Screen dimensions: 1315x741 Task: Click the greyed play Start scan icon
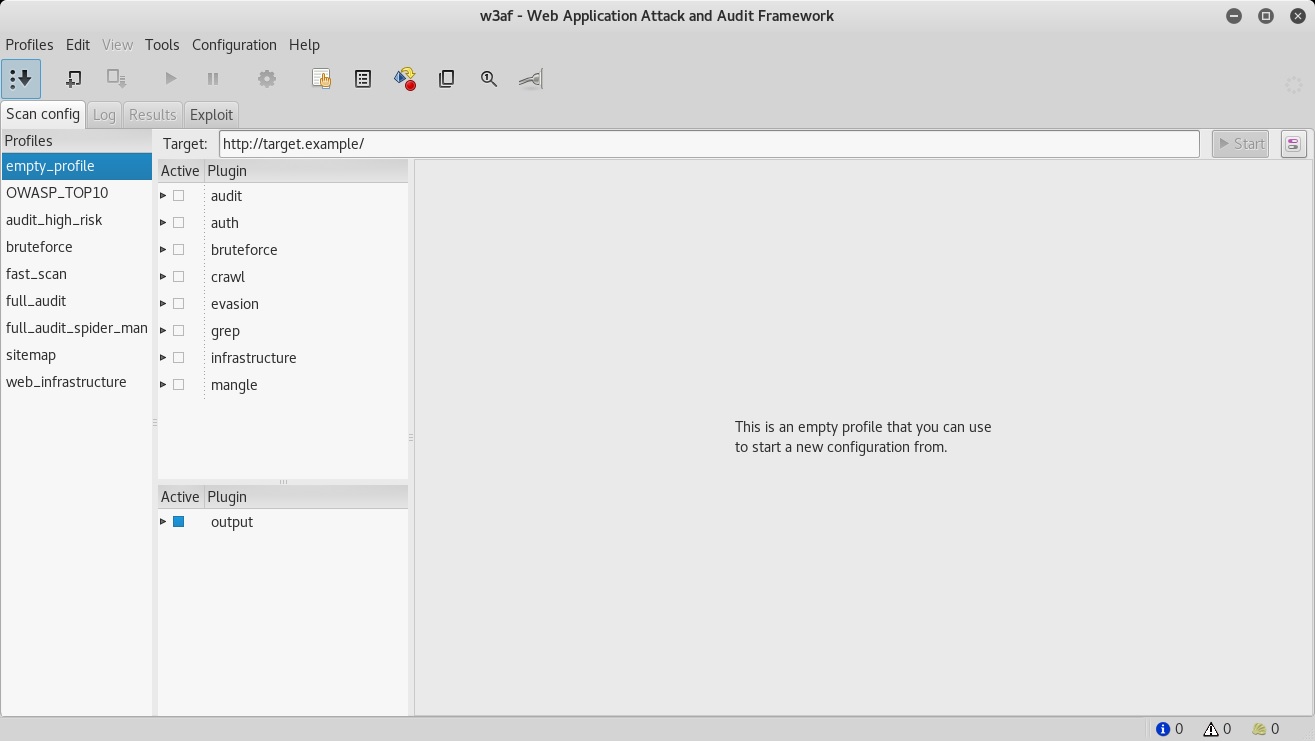tap(170, 79)
